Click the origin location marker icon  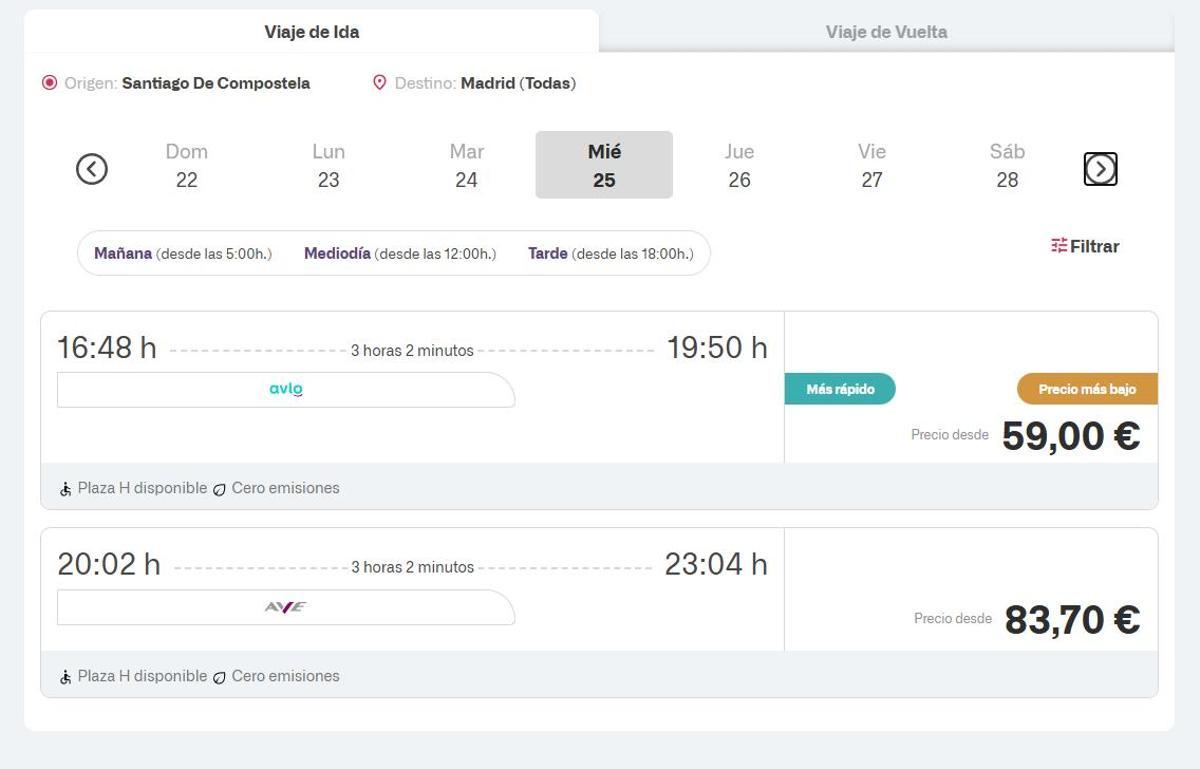tap(48, 83)
